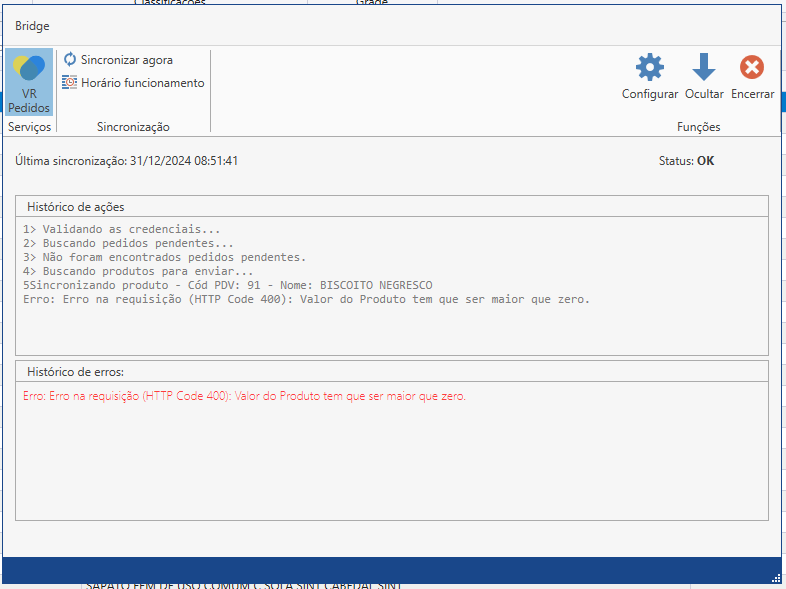786x589 pixels.
Task: Click the Sincronização group label
Action: (x=133, y=127)
